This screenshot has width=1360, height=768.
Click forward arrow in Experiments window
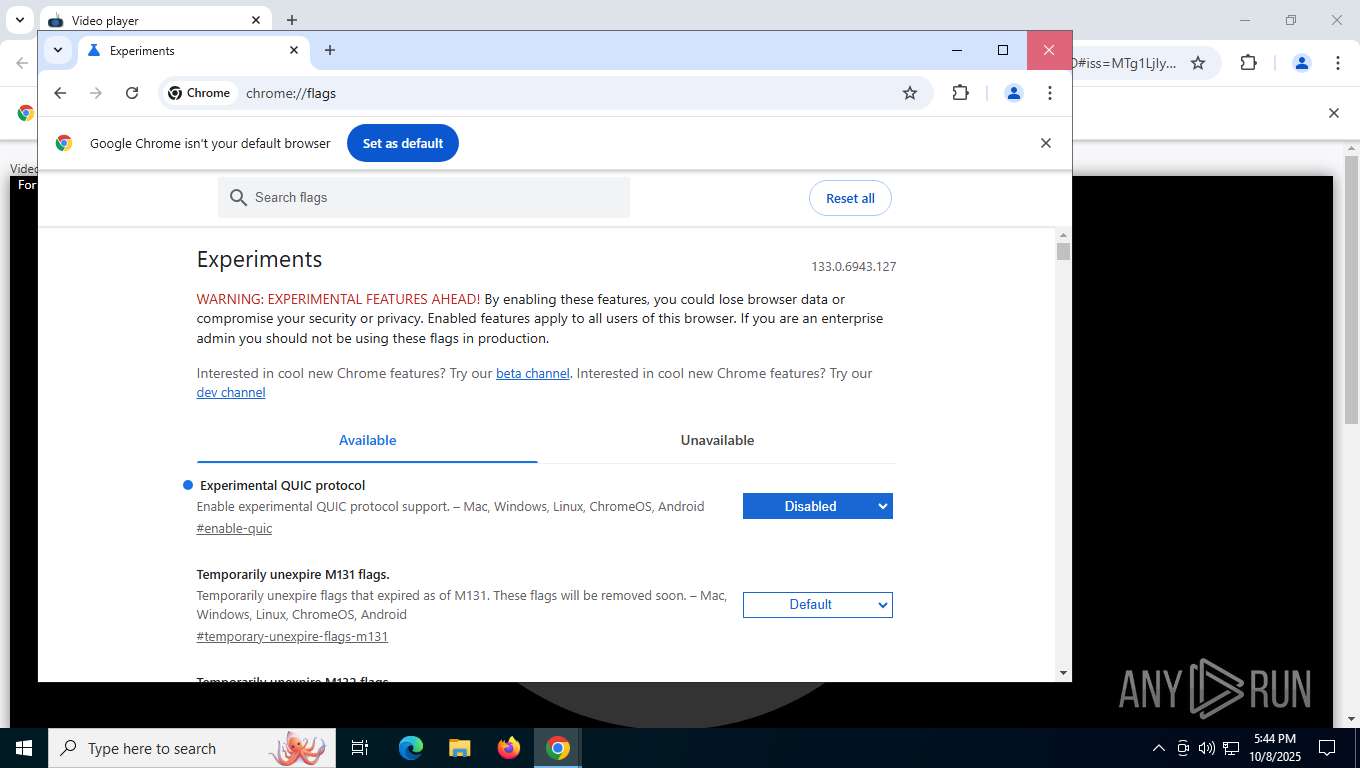(x=96, y=93)
